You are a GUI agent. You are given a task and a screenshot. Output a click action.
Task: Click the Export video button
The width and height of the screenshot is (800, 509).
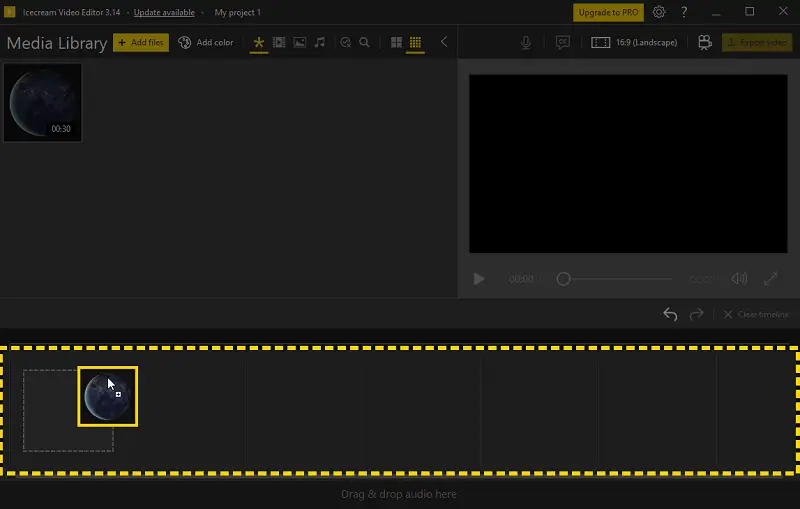tap(757, 42)
